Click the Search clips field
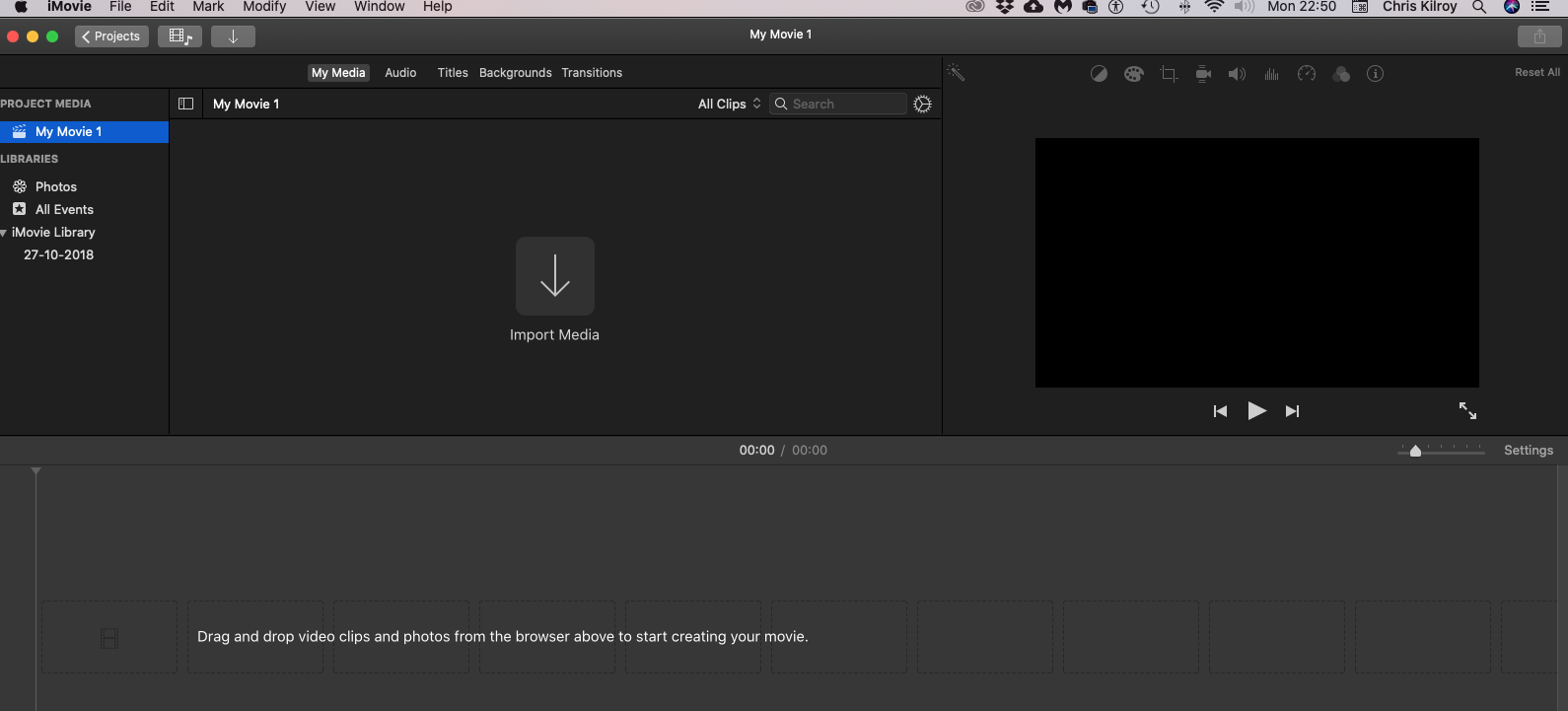This screenshot has height=711, width=1568. (x=837, y=104)
